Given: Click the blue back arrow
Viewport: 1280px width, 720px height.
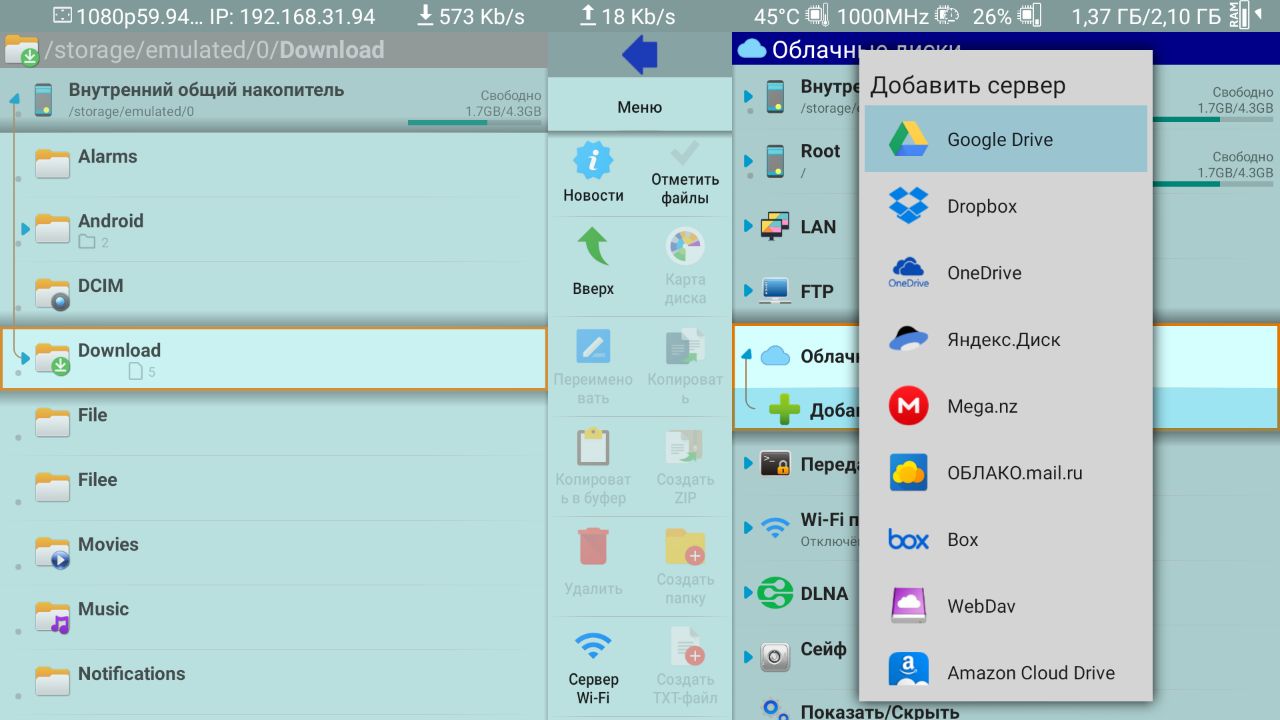Looking at the screenshot, I should point(640,54).
